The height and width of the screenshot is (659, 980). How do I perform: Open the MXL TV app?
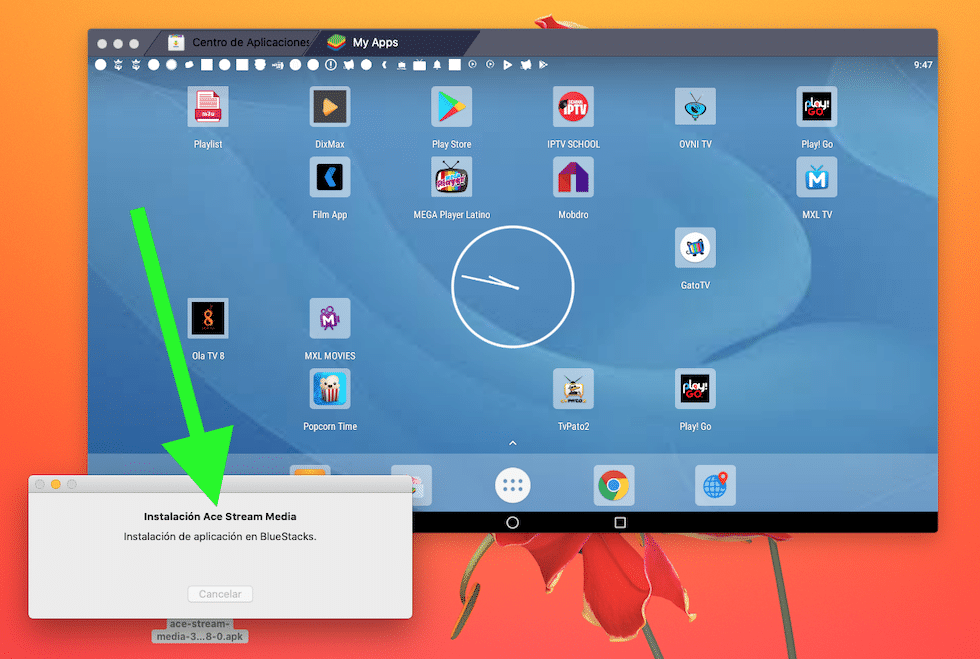point(817,177)
